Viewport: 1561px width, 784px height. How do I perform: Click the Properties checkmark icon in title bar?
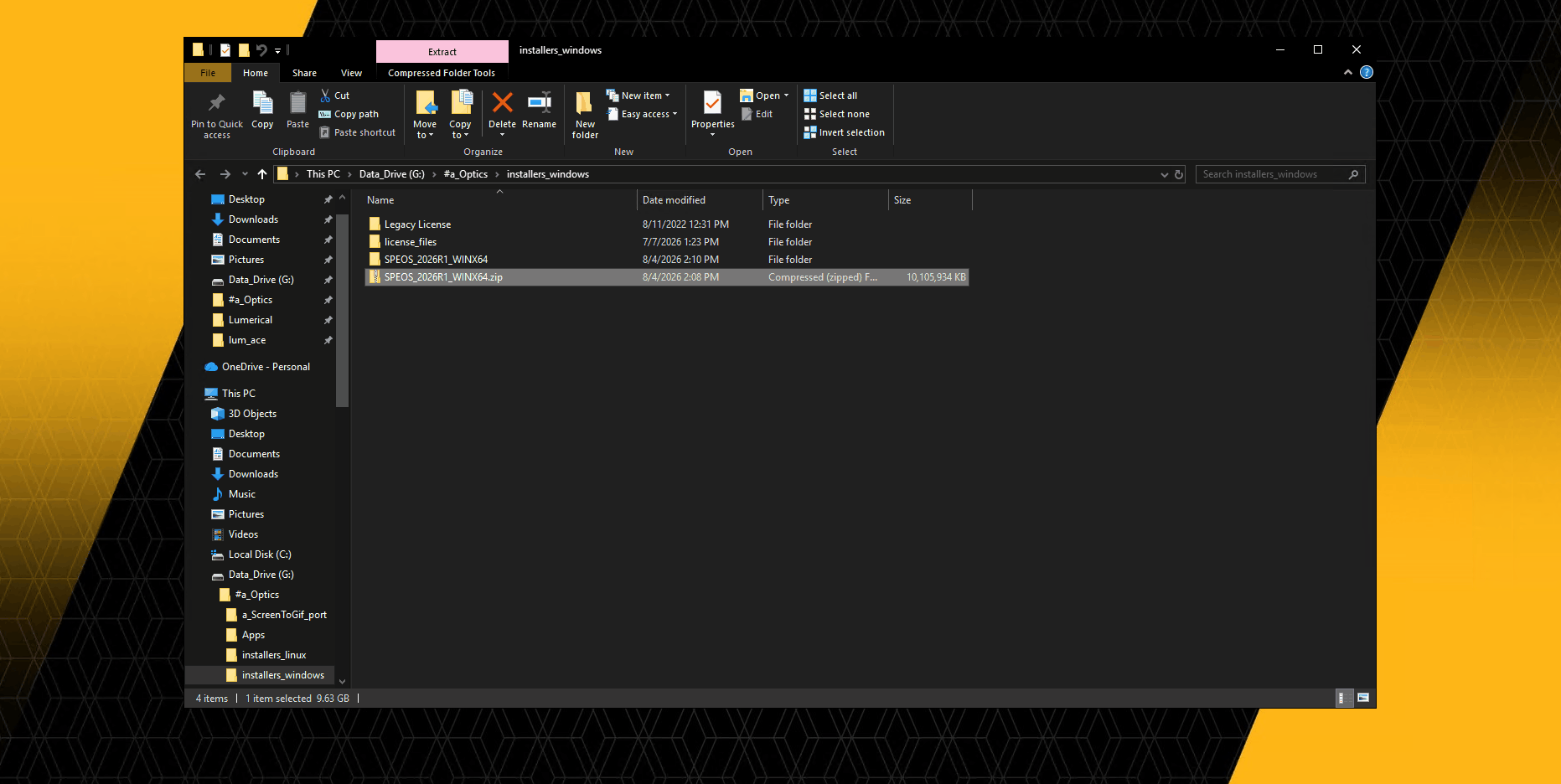[x=225, y=50]
